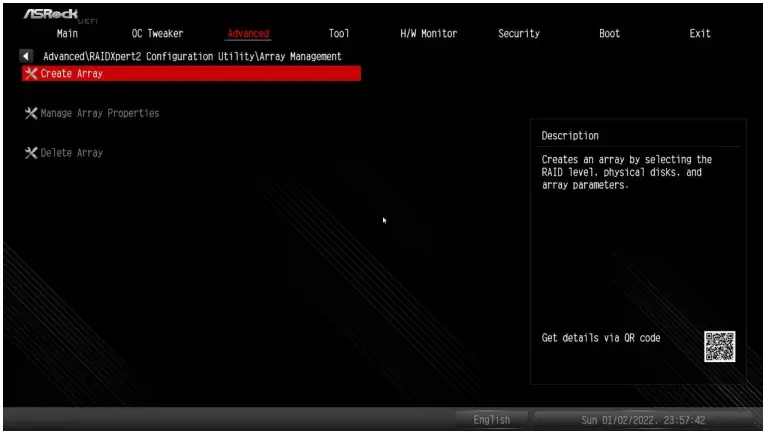765x434 pixels.
Task: Open the Security tab
Action: coord(519,33)
